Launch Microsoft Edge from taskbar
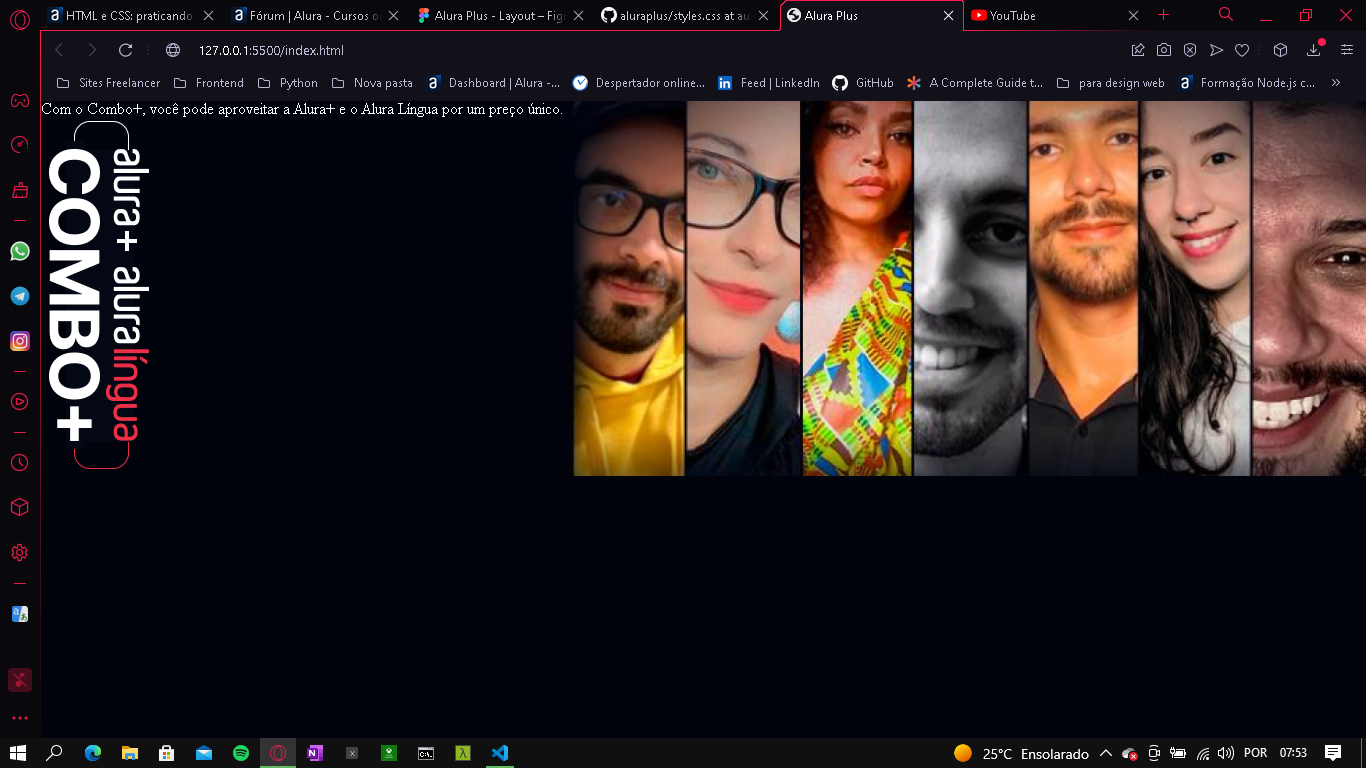The width and height of the screenshot is (1366, 768). pyautogui.click(x=93, y=753)
